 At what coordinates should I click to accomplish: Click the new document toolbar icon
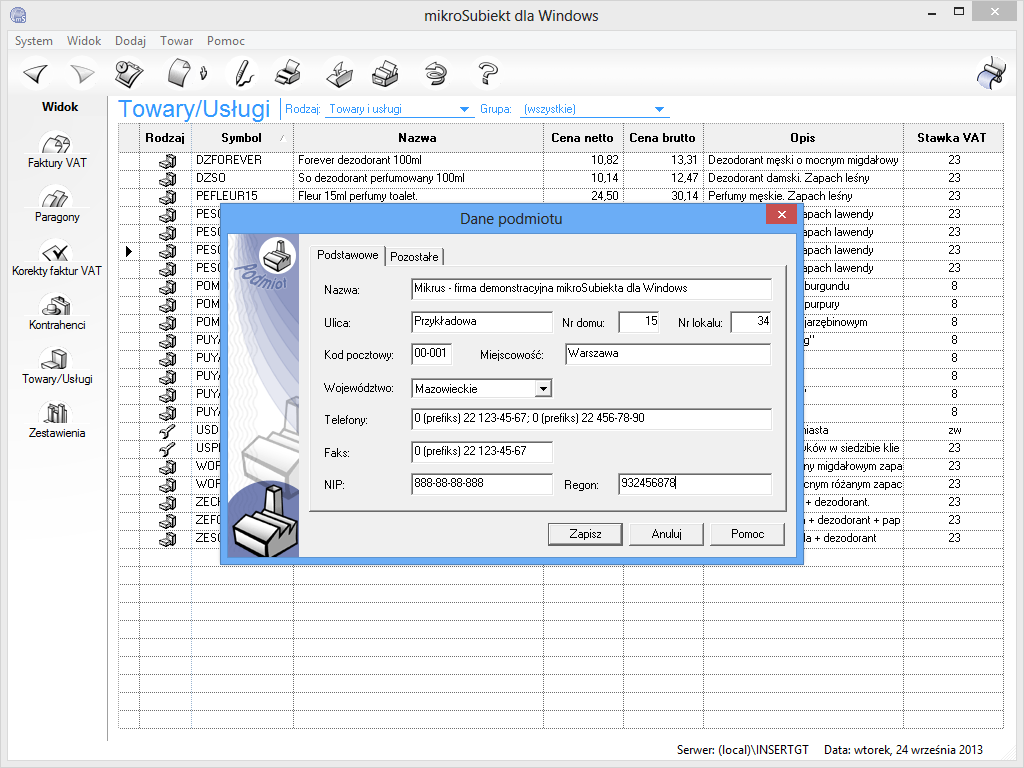click(180, 73)
